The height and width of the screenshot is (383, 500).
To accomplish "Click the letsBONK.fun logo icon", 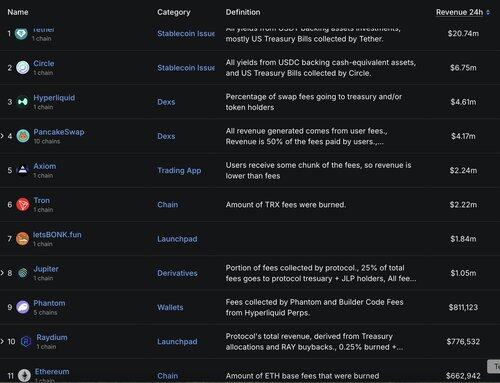I will pos(22,239).
